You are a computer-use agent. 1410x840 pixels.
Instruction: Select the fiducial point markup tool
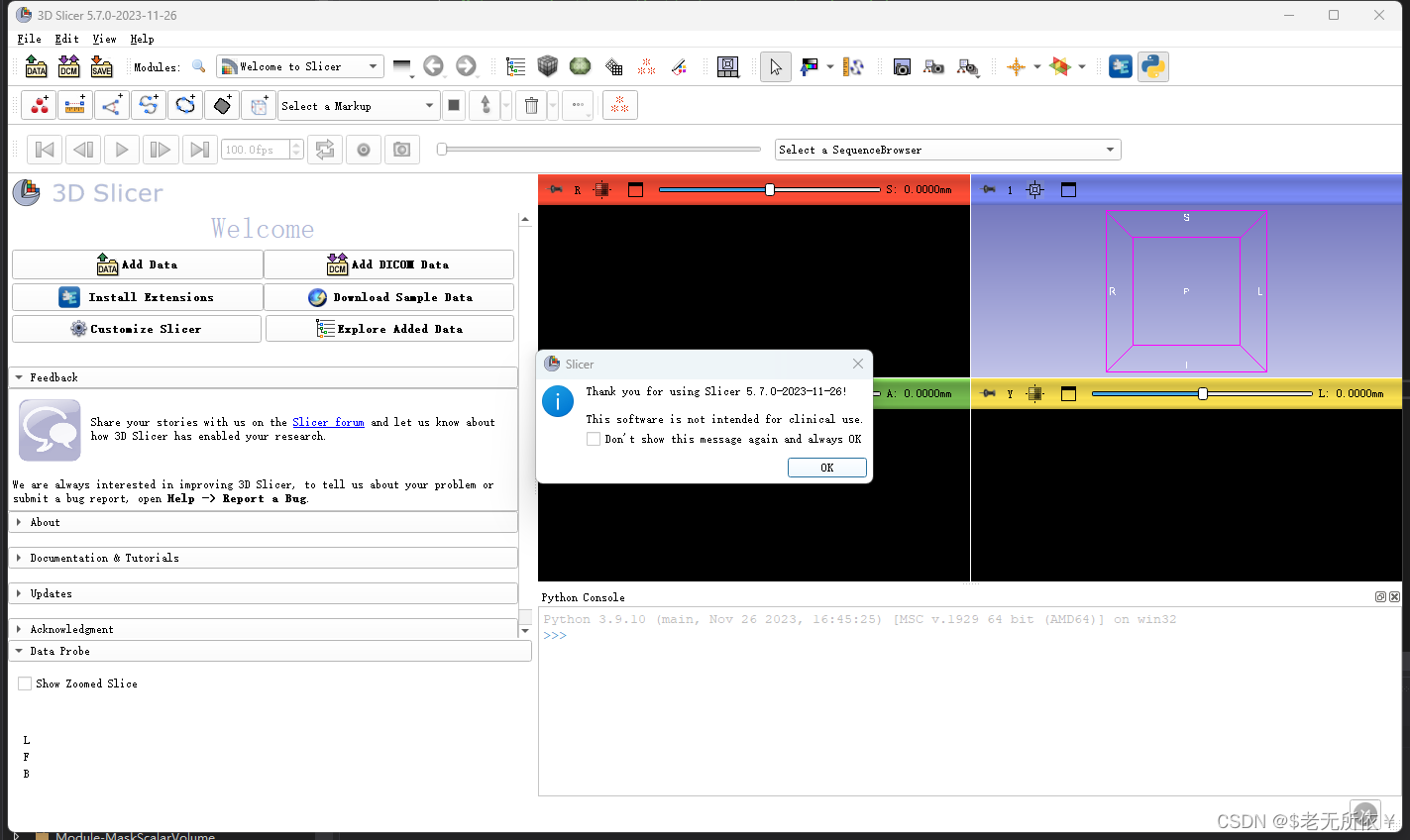(39, 105)
